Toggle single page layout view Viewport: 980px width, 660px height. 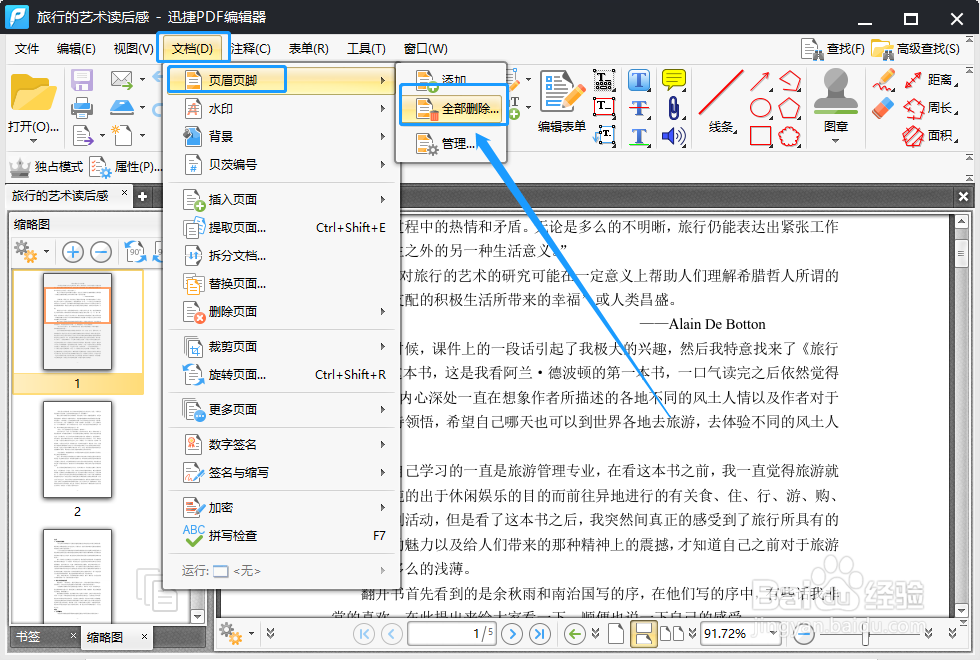pyautogui.click(x=616, y=634)
